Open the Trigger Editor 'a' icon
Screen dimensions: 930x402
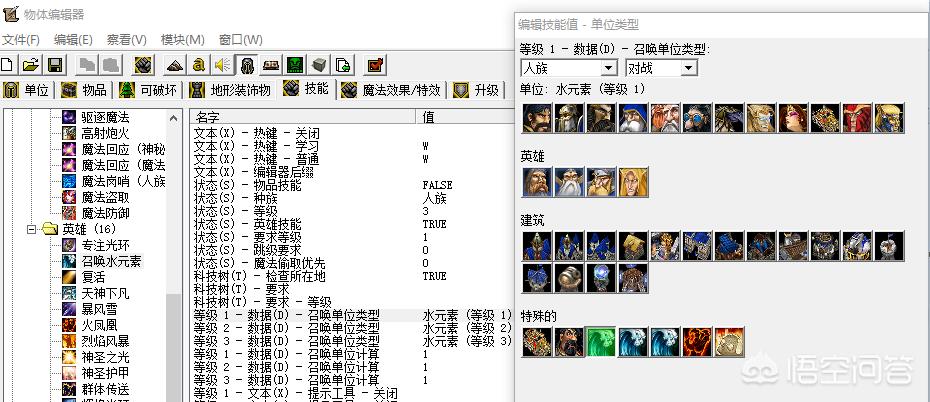199,64
